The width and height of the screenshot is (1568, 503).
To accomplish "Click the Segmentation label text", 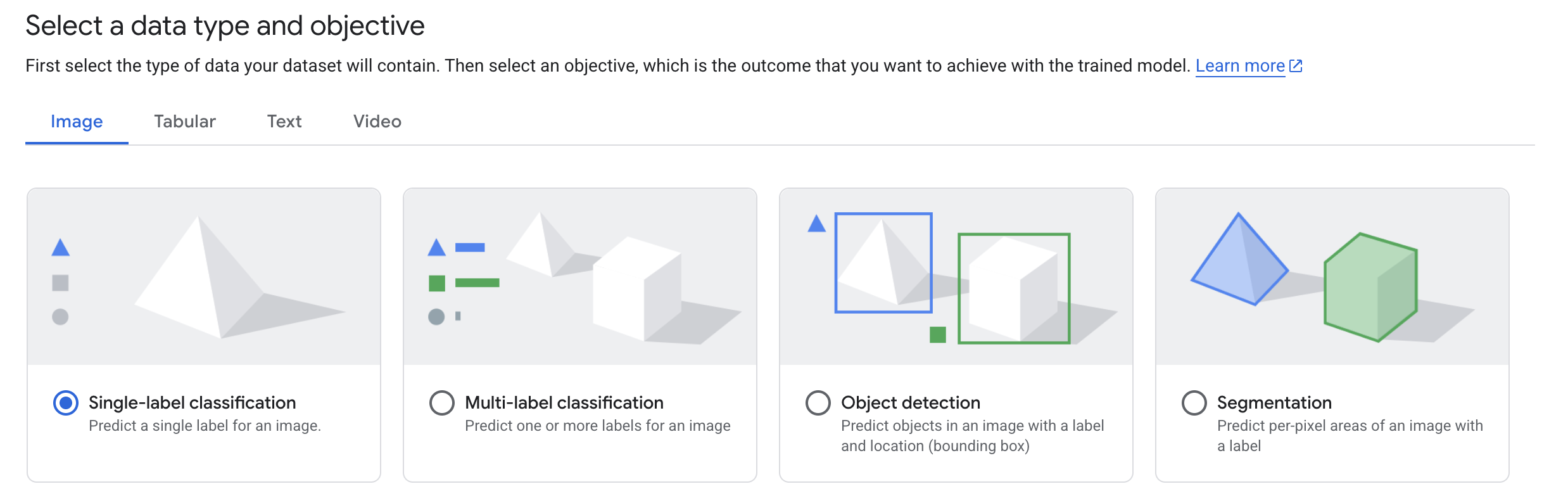I will (1274, 402).
